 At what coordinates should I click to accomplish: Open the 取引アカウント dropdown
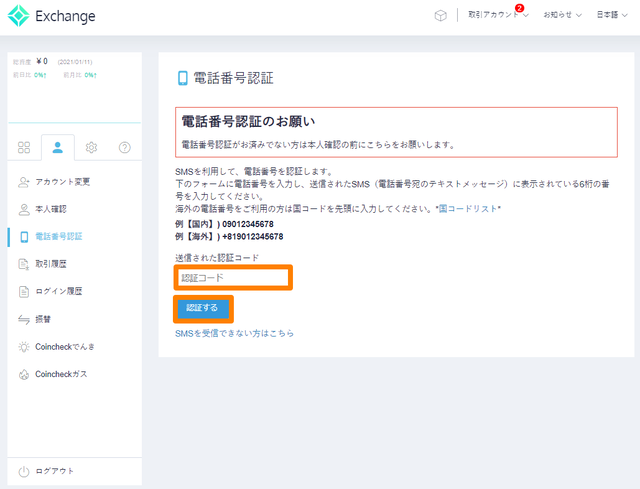coord(498,15)
